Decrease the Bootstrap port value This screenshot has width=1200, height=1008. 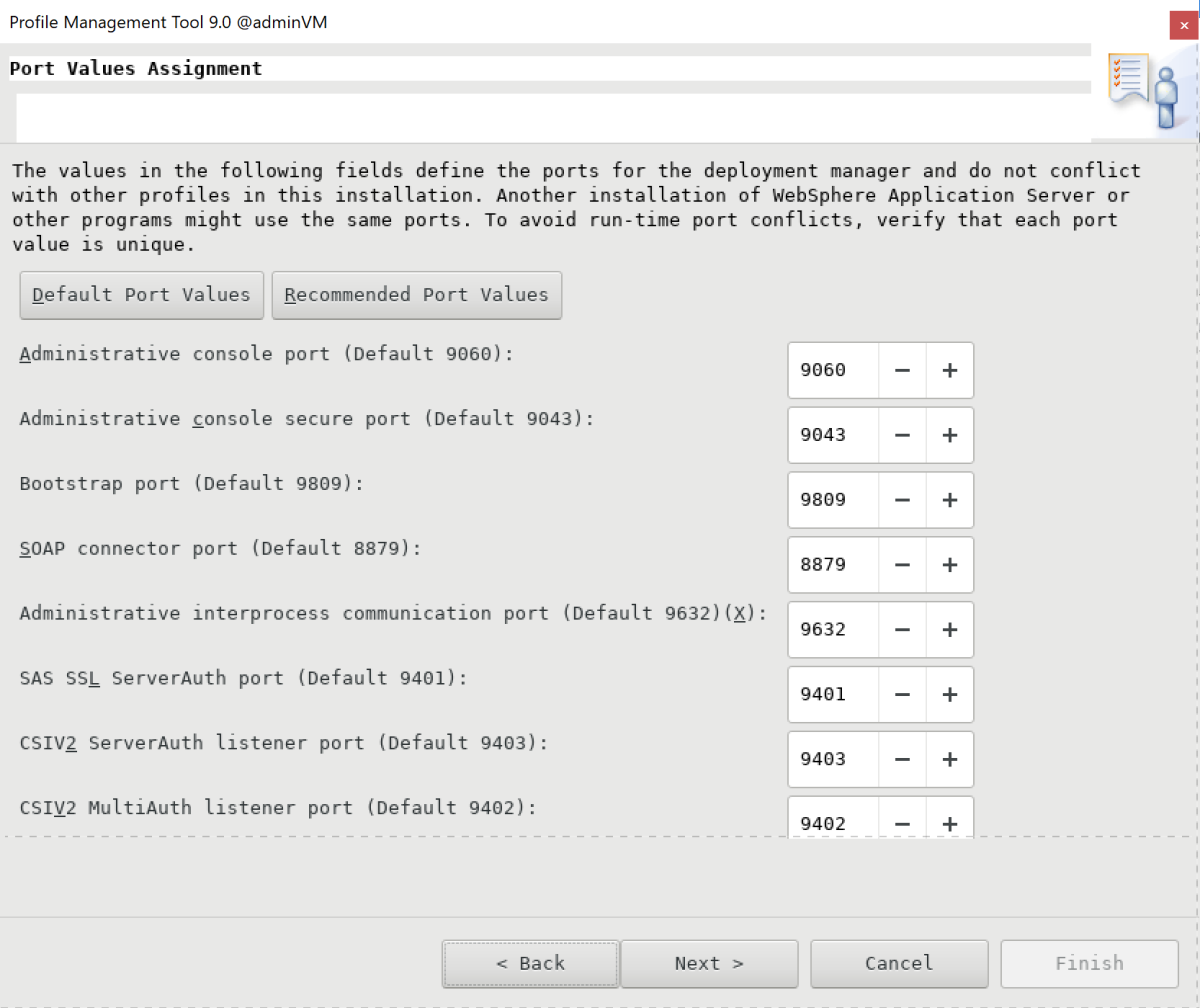click(x=902, y=500)
